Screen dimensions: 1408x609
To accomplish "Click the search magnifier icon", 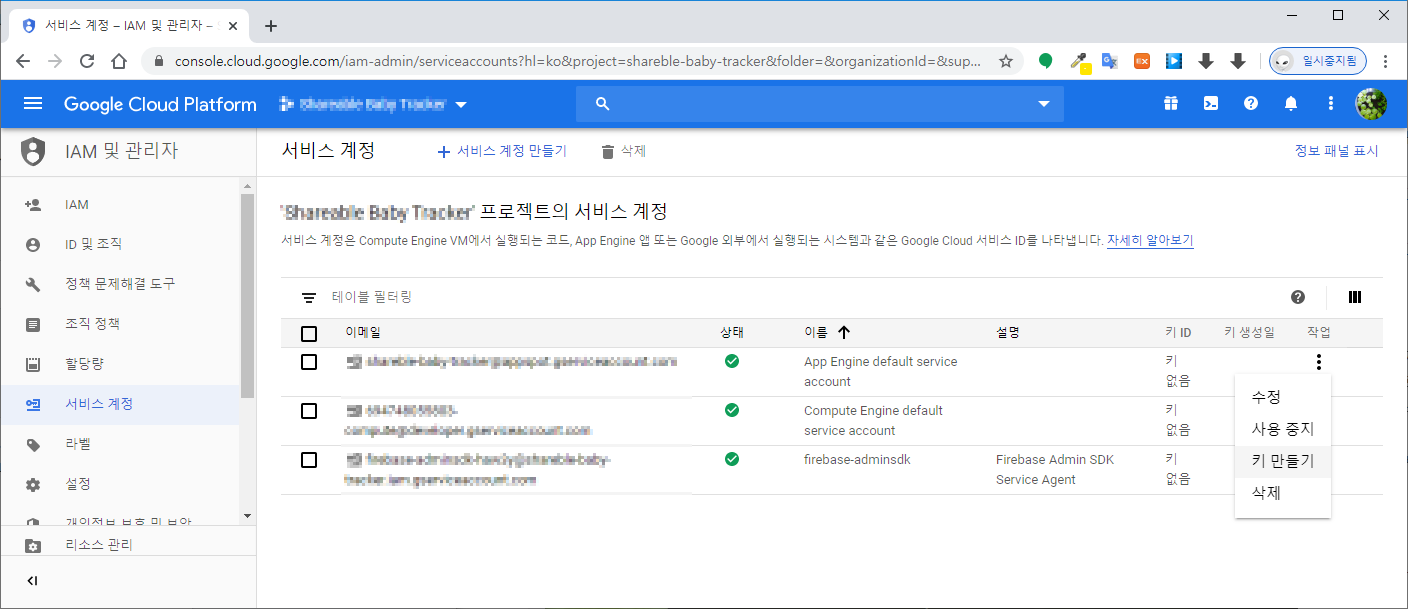I will 602,104.
